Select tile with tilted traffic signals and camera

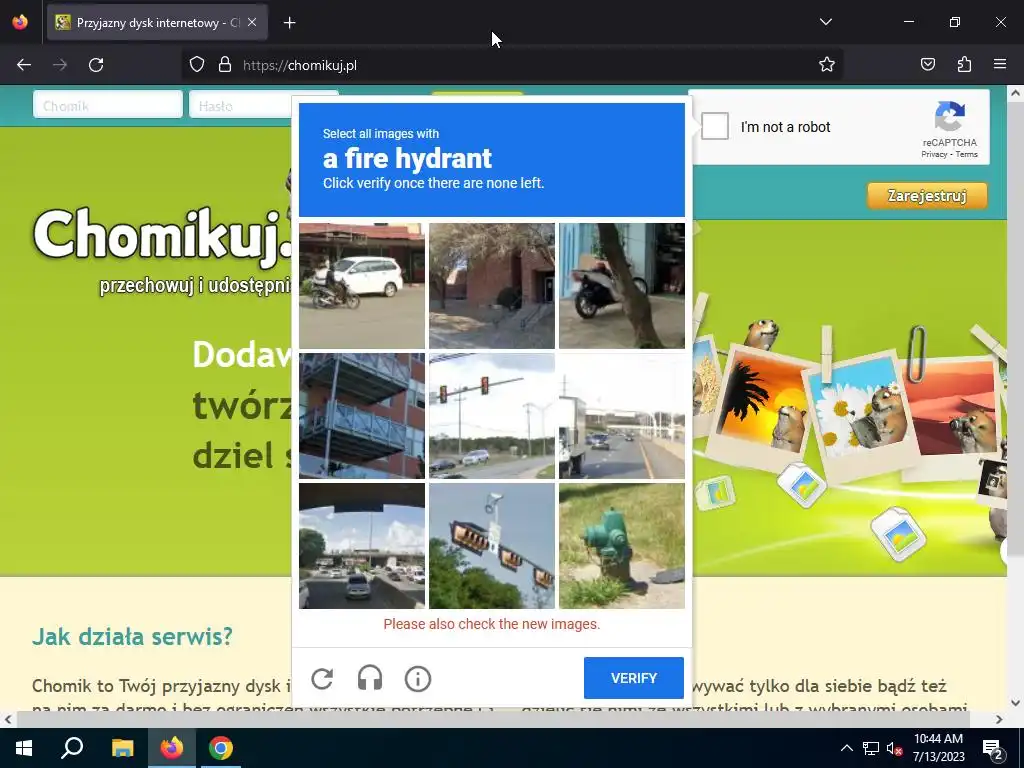(x=492, y=546)
